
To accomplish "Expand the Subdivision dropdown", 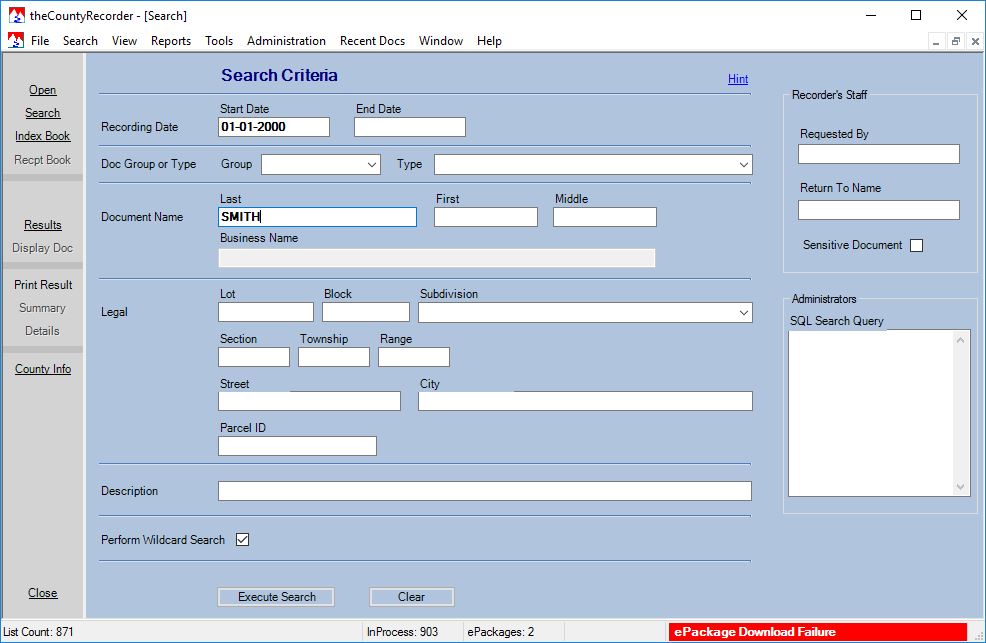I will [743, 313].
